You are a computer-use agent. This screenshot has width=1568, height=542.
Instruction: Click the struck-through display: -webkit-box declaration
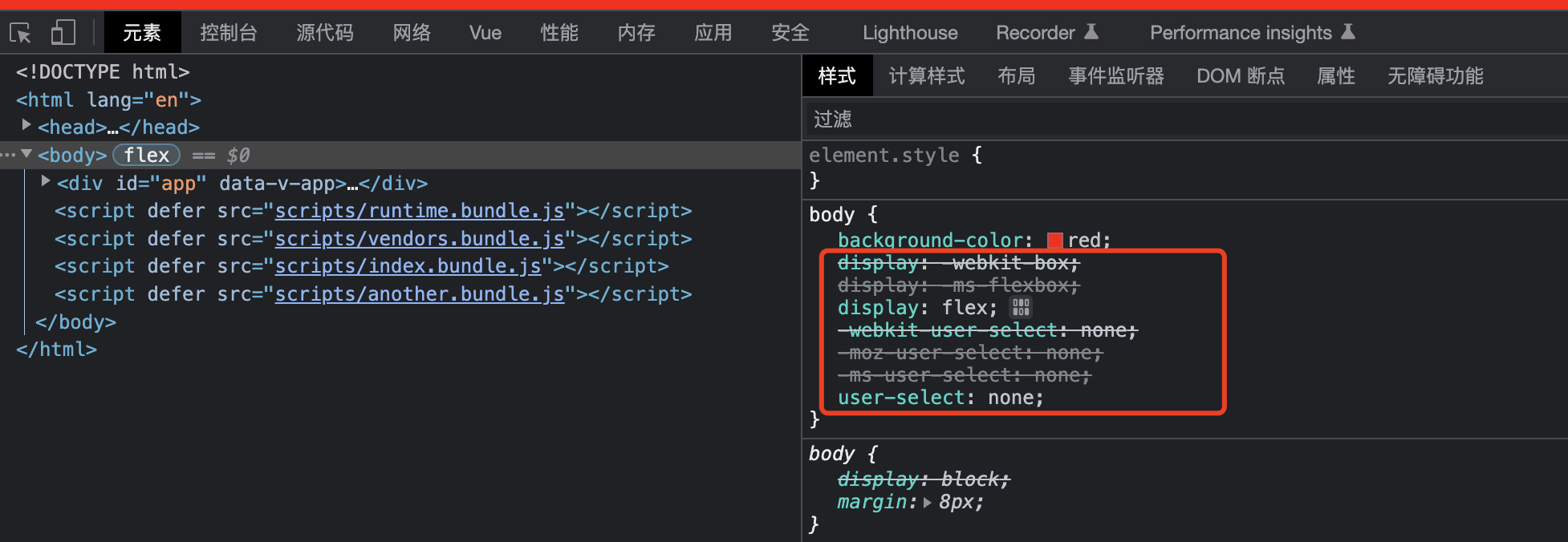coord(959,263)
